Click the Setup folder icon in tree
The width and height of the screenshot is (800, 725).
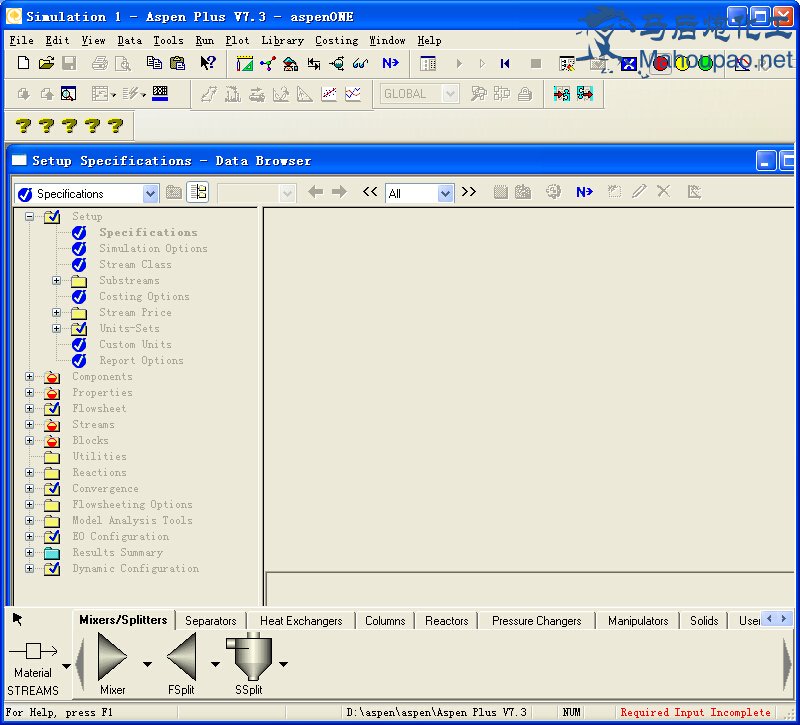point(52,217)
